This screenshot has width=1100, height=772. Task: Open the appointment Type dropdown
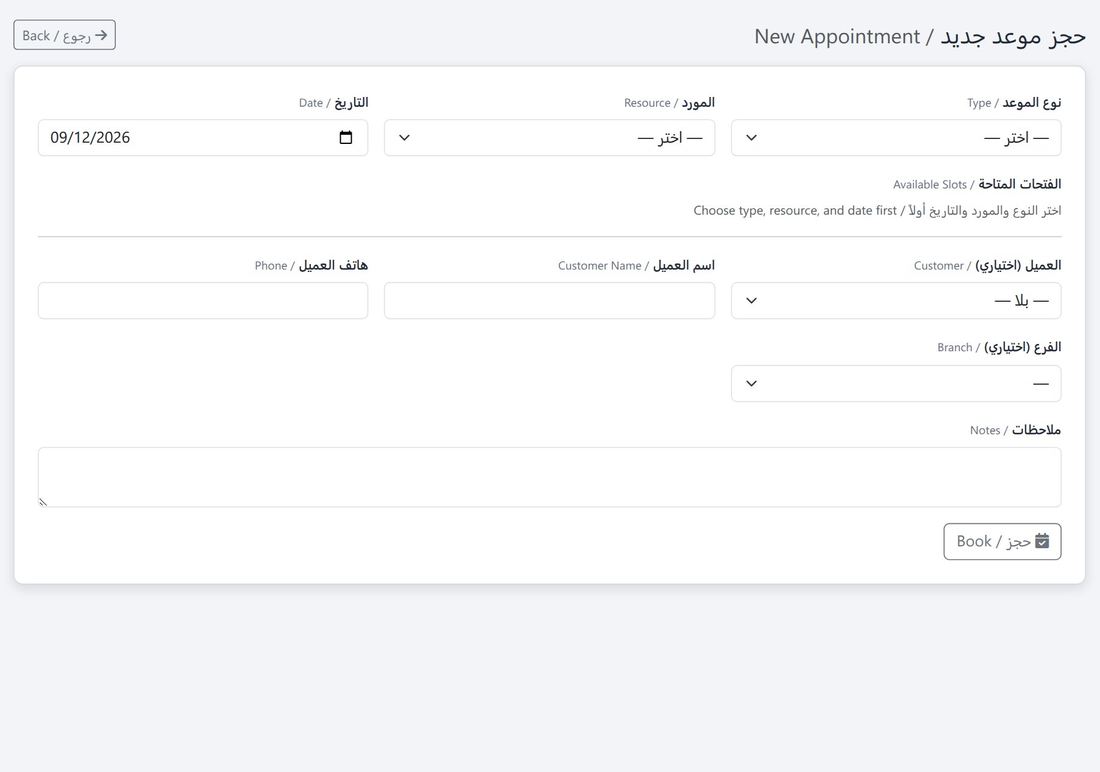click(896, 138)
